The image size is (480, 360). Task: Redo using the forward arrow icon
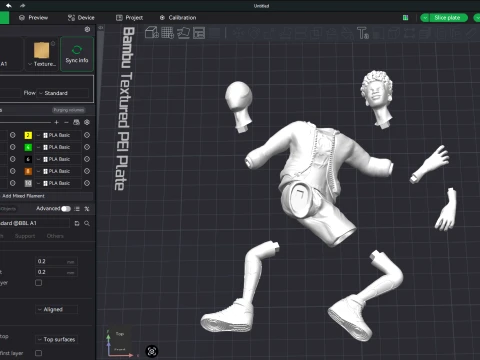(x=22, y=6)
